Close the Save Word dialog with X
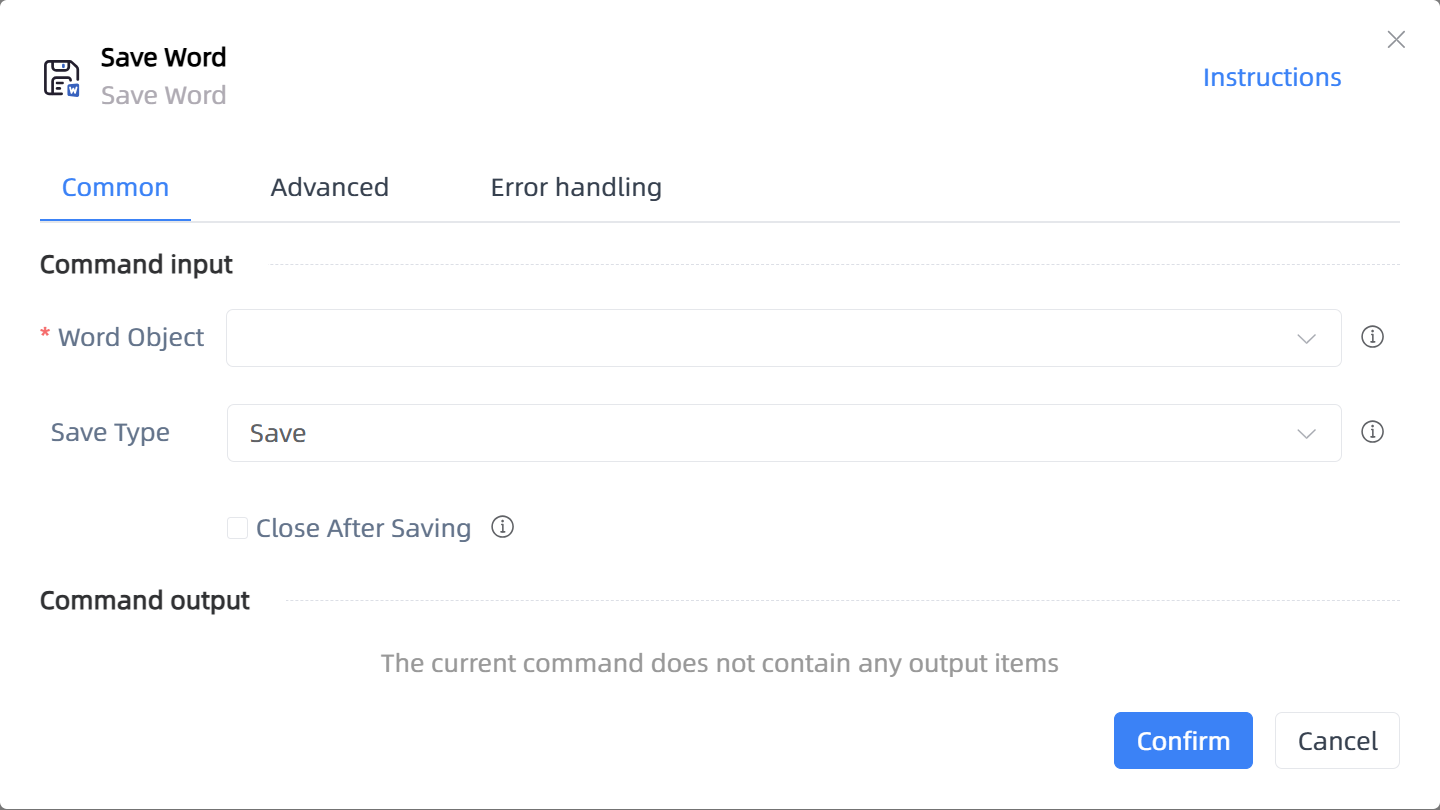Viewport: 1440px width, 810px height. 1396,40
